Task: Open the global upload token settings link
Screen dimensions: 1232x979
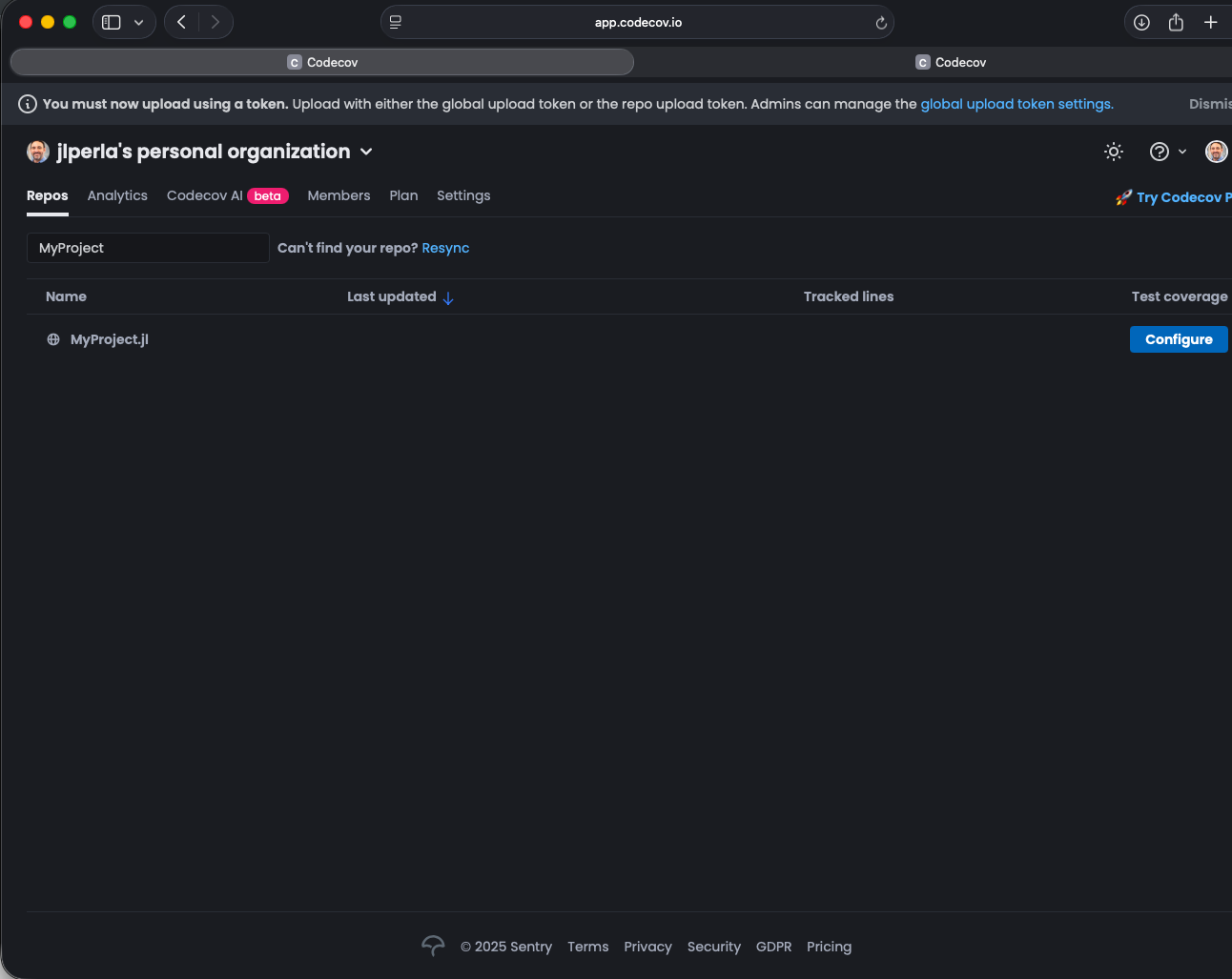Action: [1016, 104]
